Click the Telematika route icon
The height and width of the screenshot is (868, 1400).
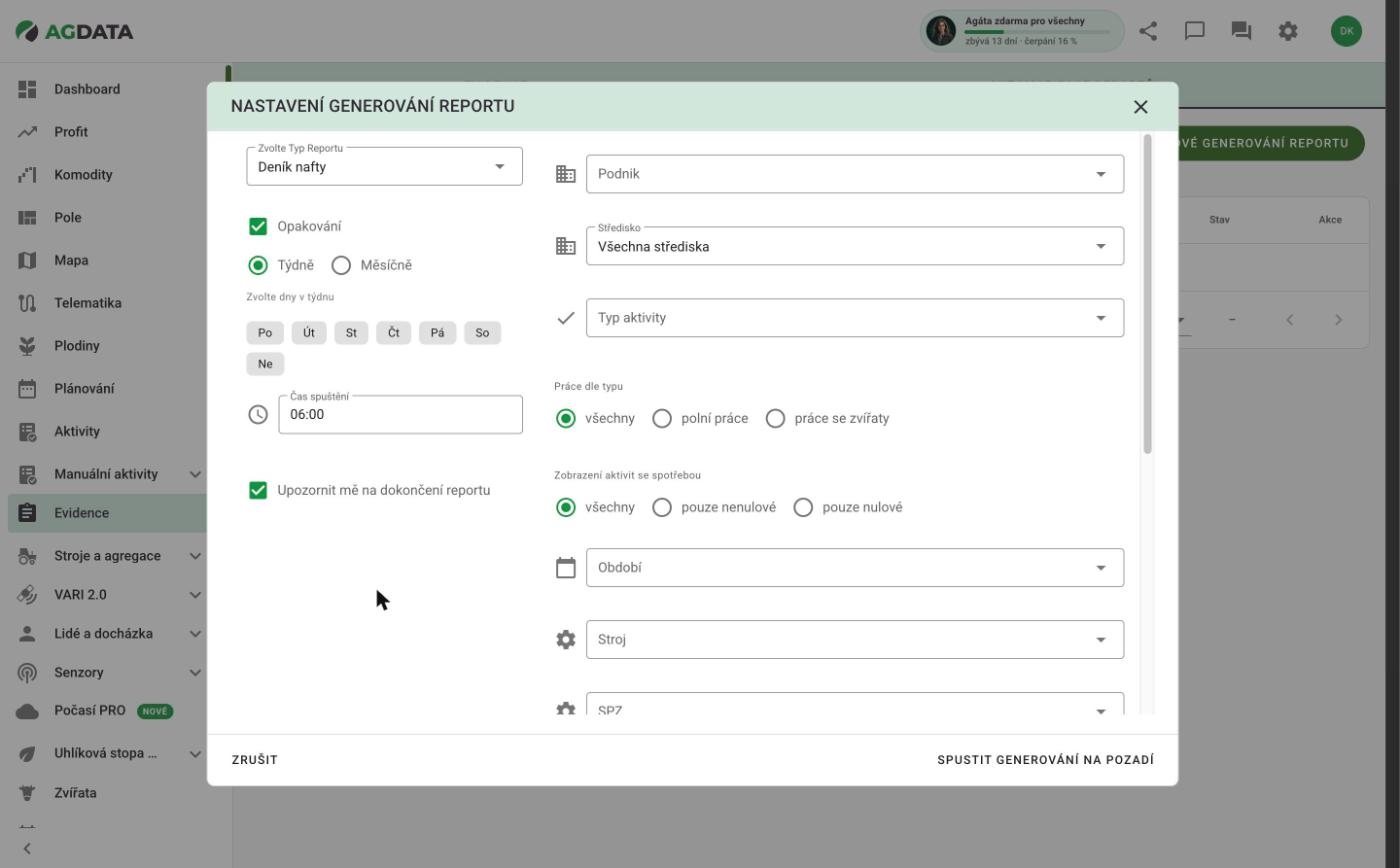27,303
